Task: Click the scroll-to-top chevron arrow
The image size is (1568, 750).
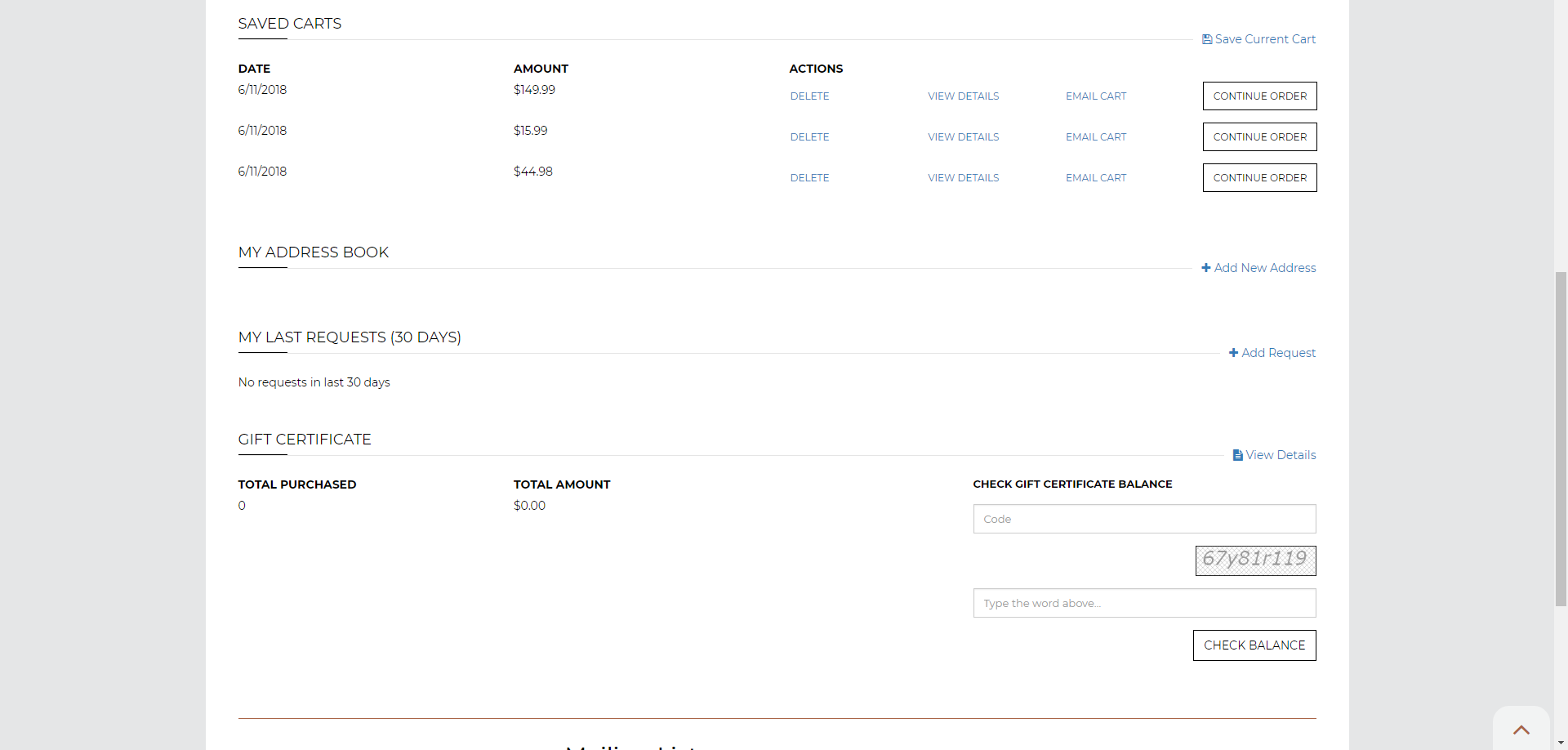Action: (x=1521, y=730)
